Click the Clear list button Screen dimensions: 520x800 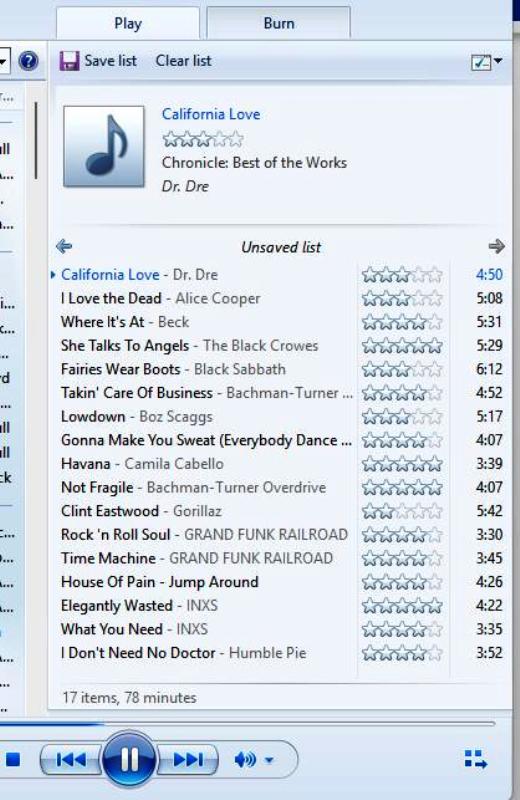[183, 61]
